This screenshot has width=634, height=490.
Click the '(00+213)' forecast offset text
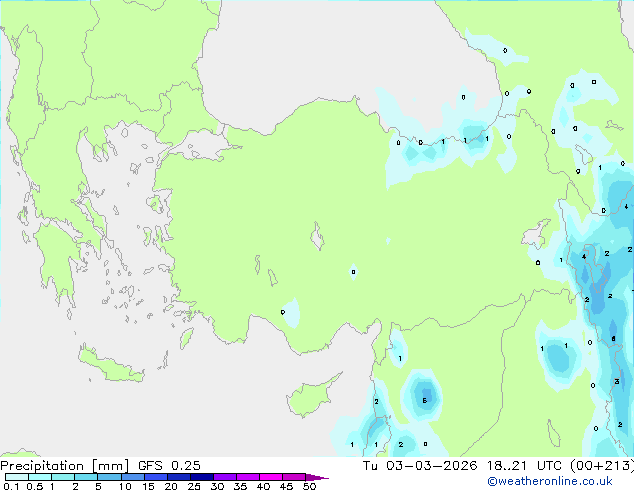(602, 466)
